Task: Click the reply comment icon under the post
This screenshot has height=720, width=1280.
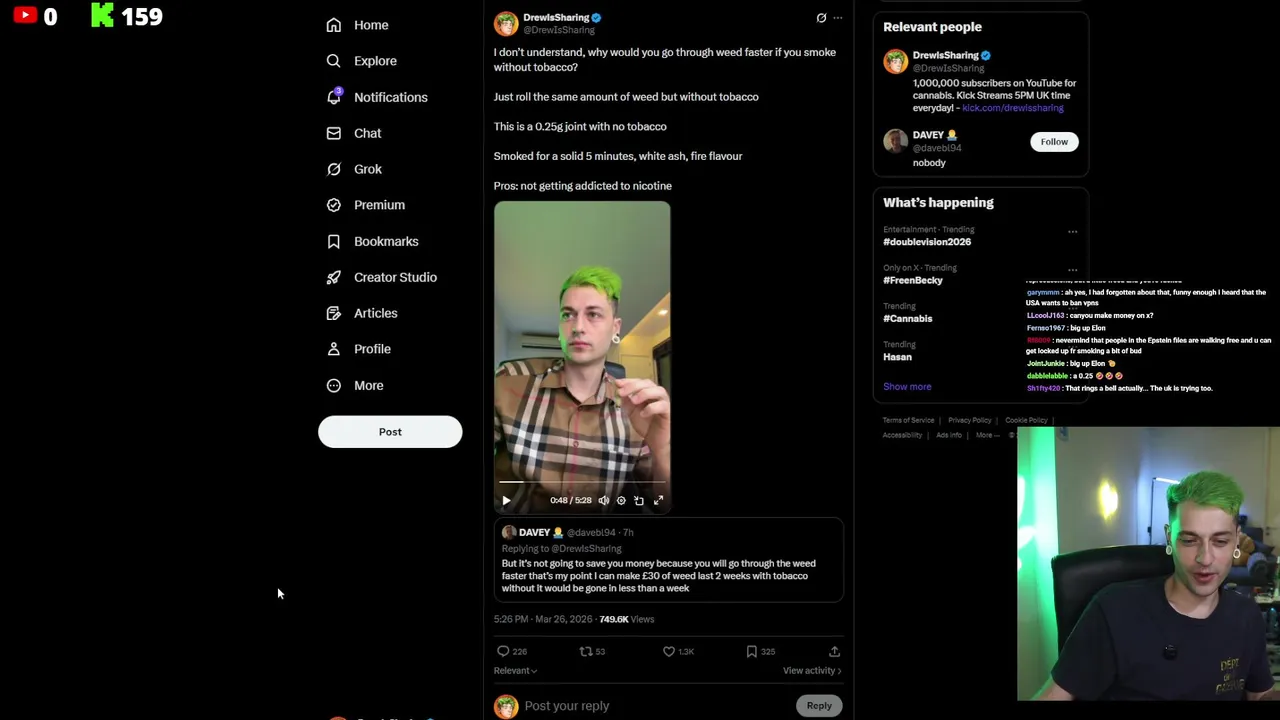Action: [x=503, y=651]
